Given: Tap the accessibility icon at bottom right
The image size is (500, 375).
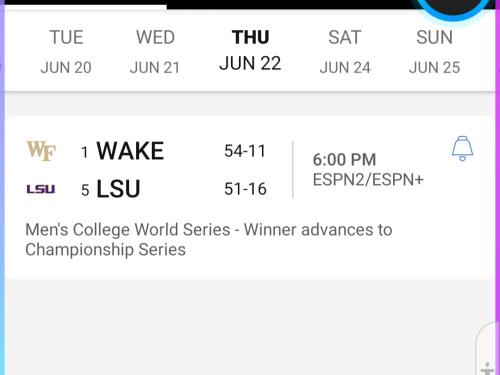Looking at the screenshot, I should tap(487, 369).
